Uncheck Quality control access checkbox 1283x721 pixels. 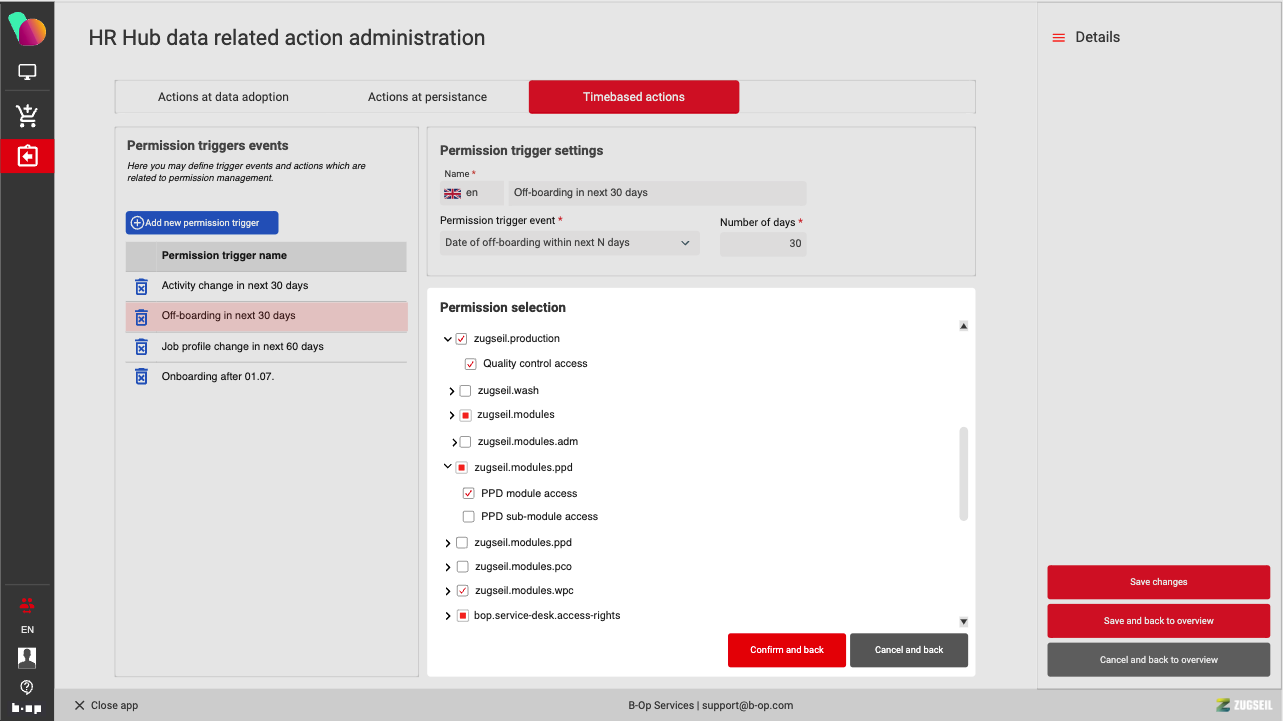pos(470,364)
